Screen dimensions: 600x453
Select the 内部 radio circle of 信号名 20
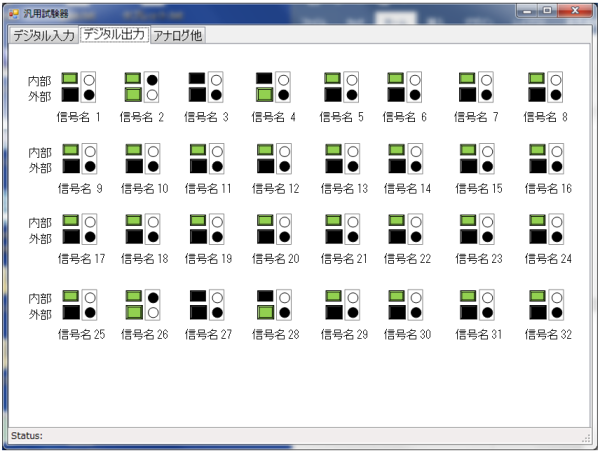tap(283, 221)
